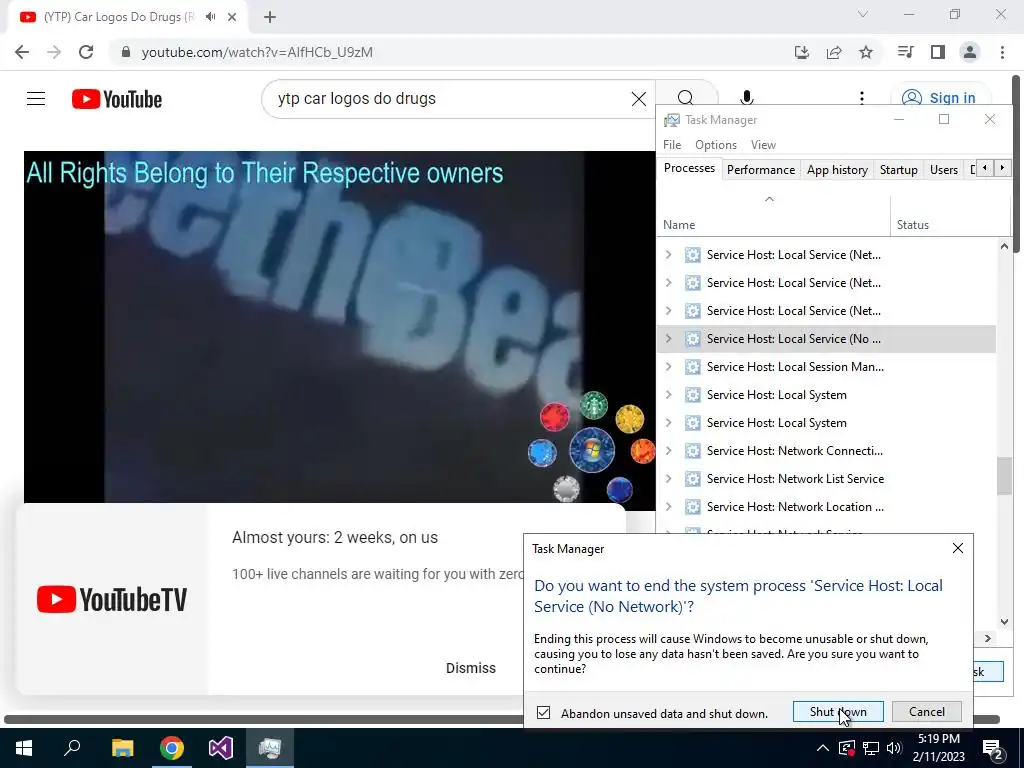Click process list scroll down arrow

pos(1004,622)
